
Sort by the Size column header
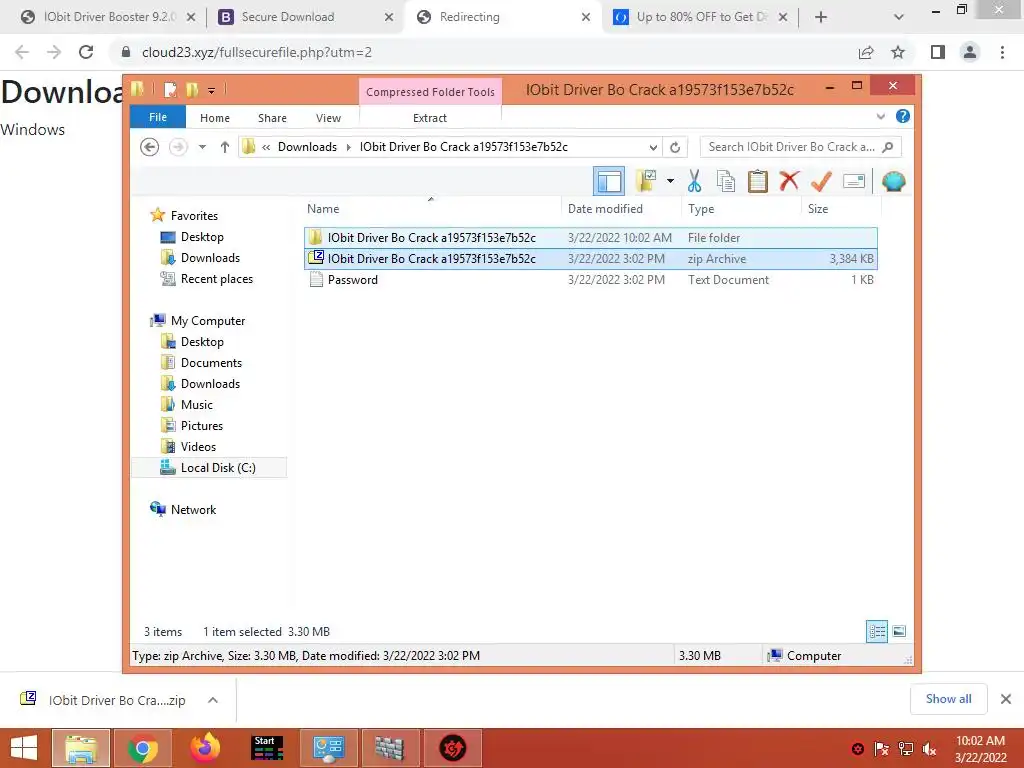tap(841, 208)
